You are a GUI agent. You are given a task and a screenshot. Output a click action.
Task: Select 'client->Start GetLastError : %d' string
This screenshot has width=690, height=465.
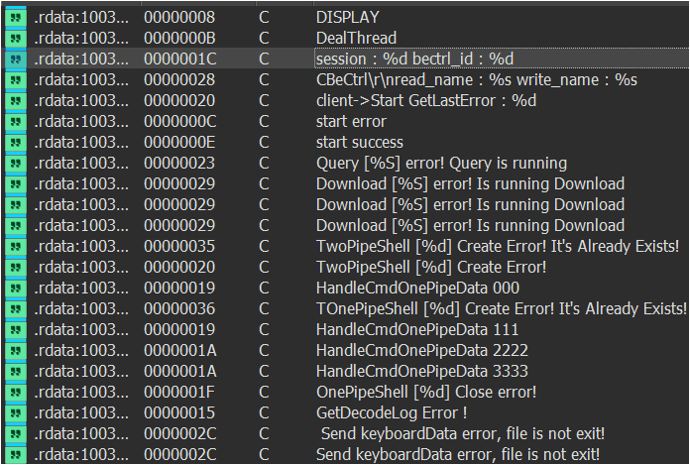pyautogui.click(x=426, y=100)
